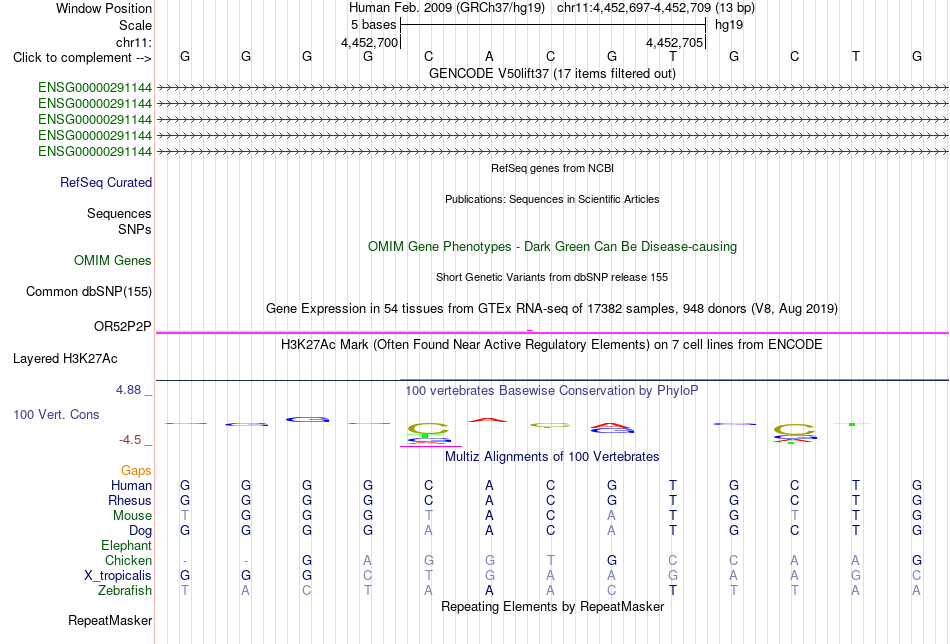Open the RefSeq Curated track label
Screen dimensions: 950x644
point(105,182)
